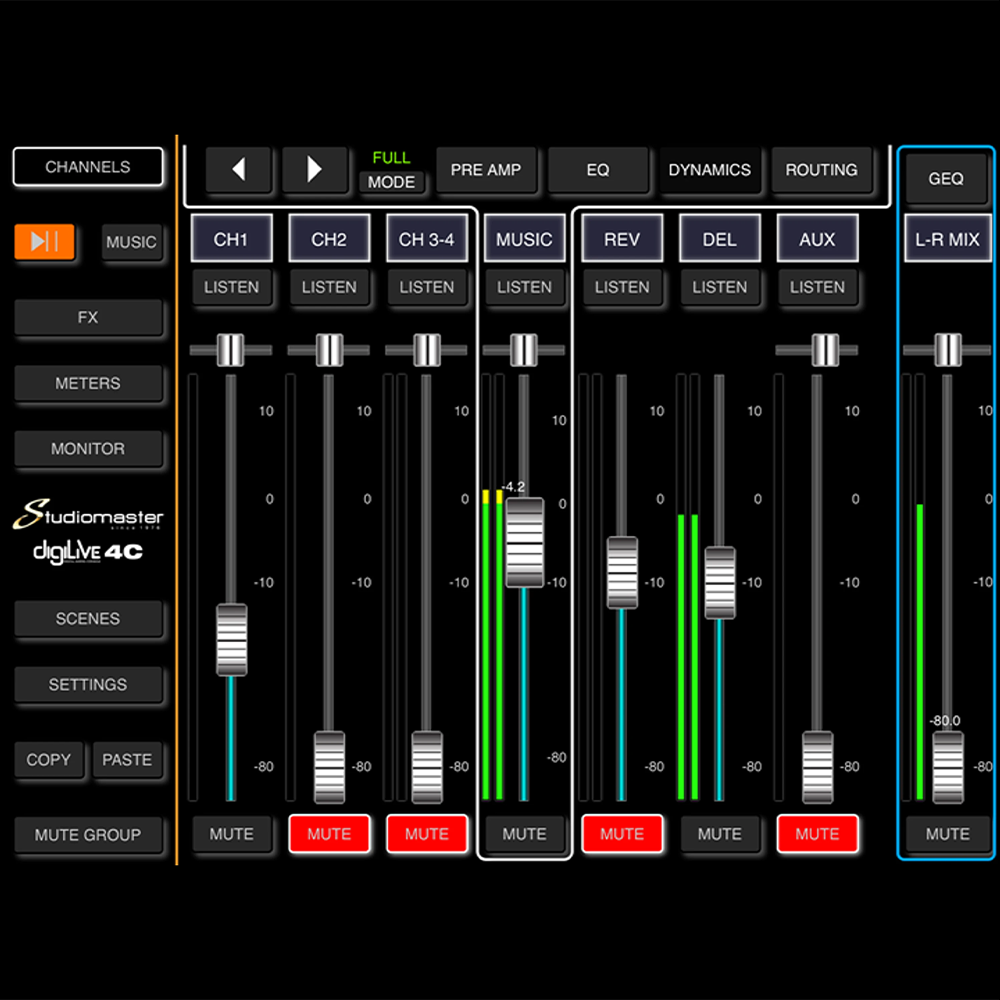
Task: Open the FX page
Action: coord(87,318)
